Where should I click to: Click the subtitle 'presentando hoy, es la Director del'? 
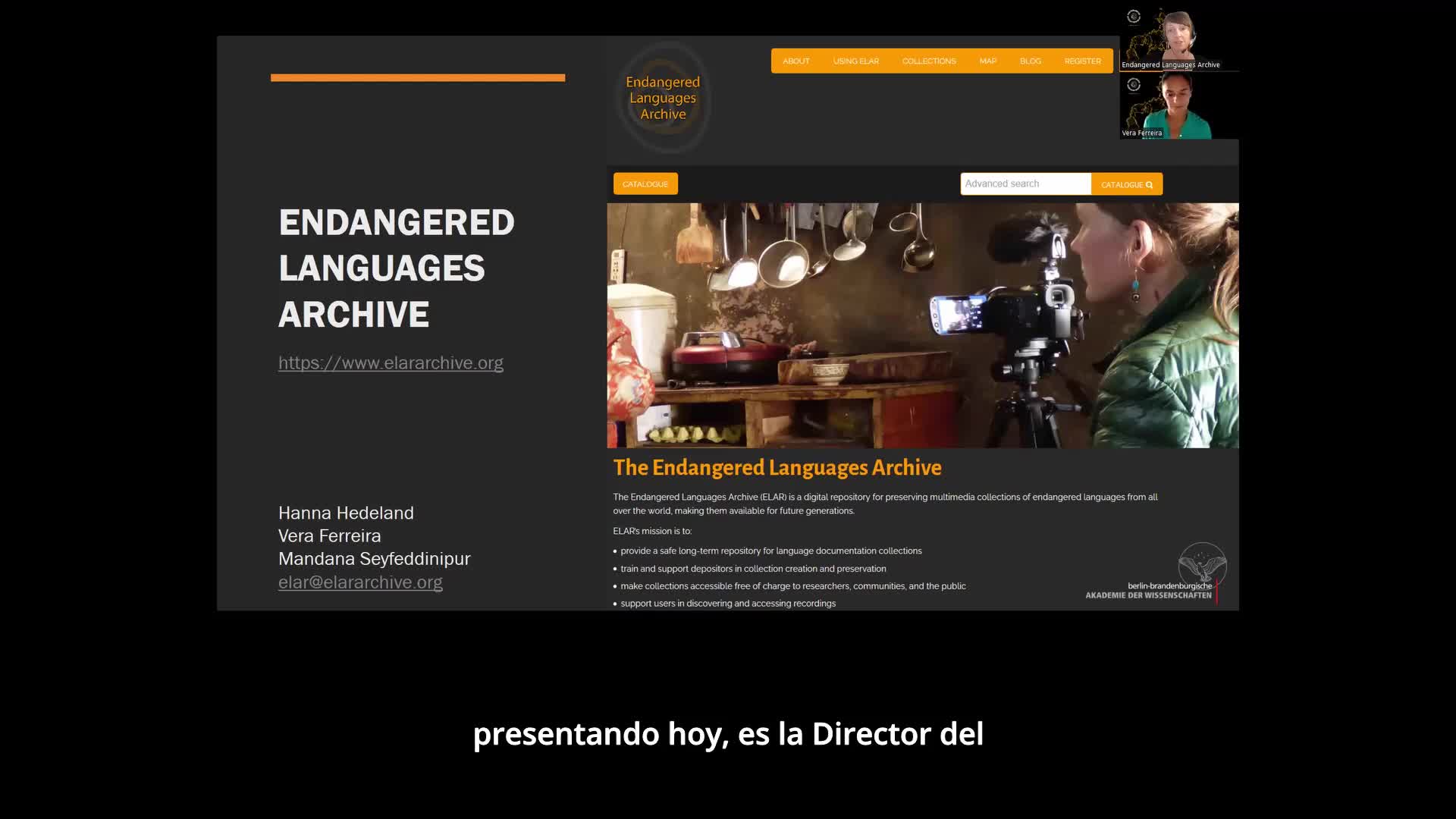(x=728, y=734)
